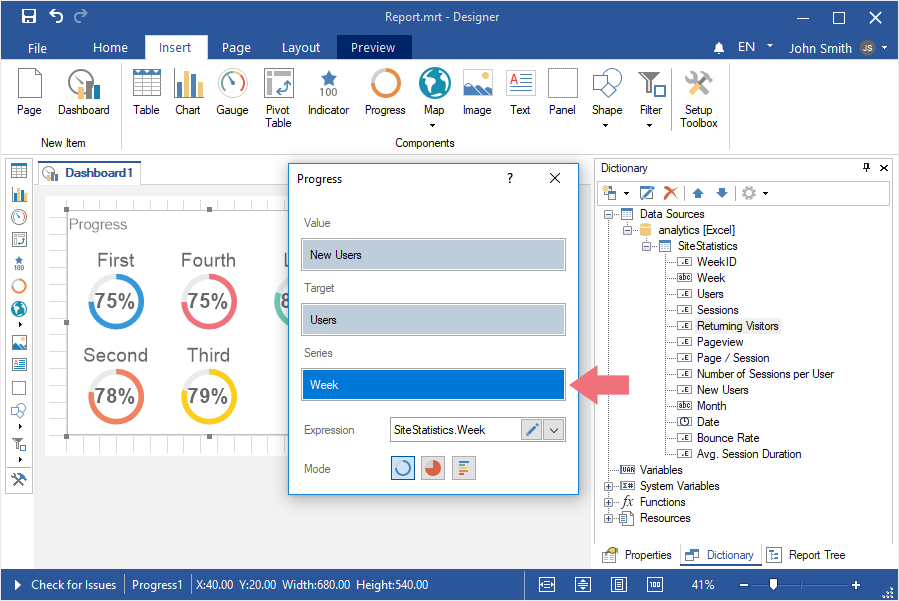This screenshot has height=601, width=899.
Task: Open the Report Tree panel tab
Action: 808,555
